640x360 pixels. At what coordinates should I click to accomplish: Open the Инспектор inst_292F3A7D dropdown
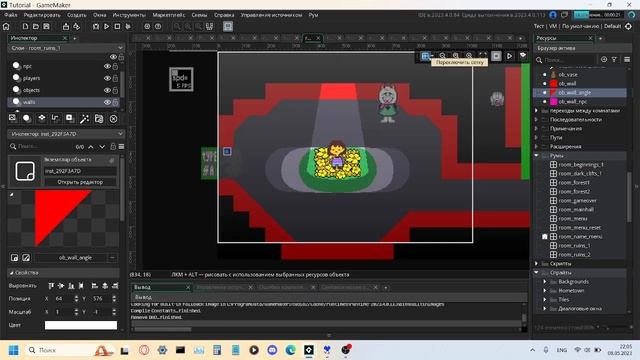point(66,133)
